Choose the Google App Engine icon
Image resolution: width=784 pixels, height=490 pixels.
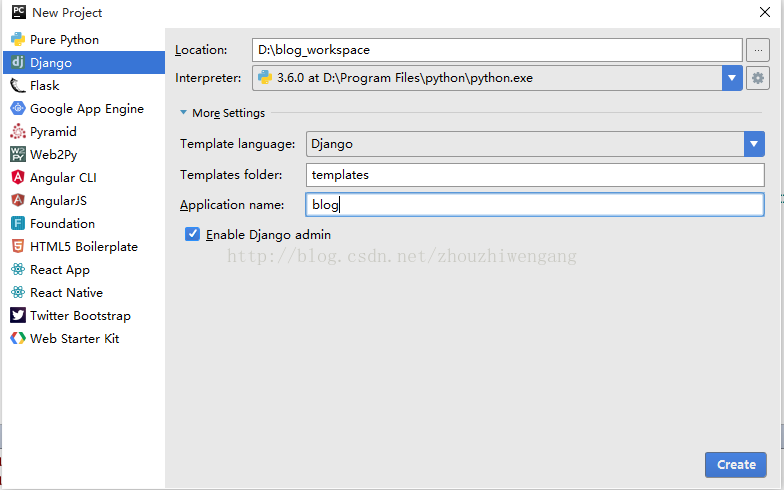[18, 108]
